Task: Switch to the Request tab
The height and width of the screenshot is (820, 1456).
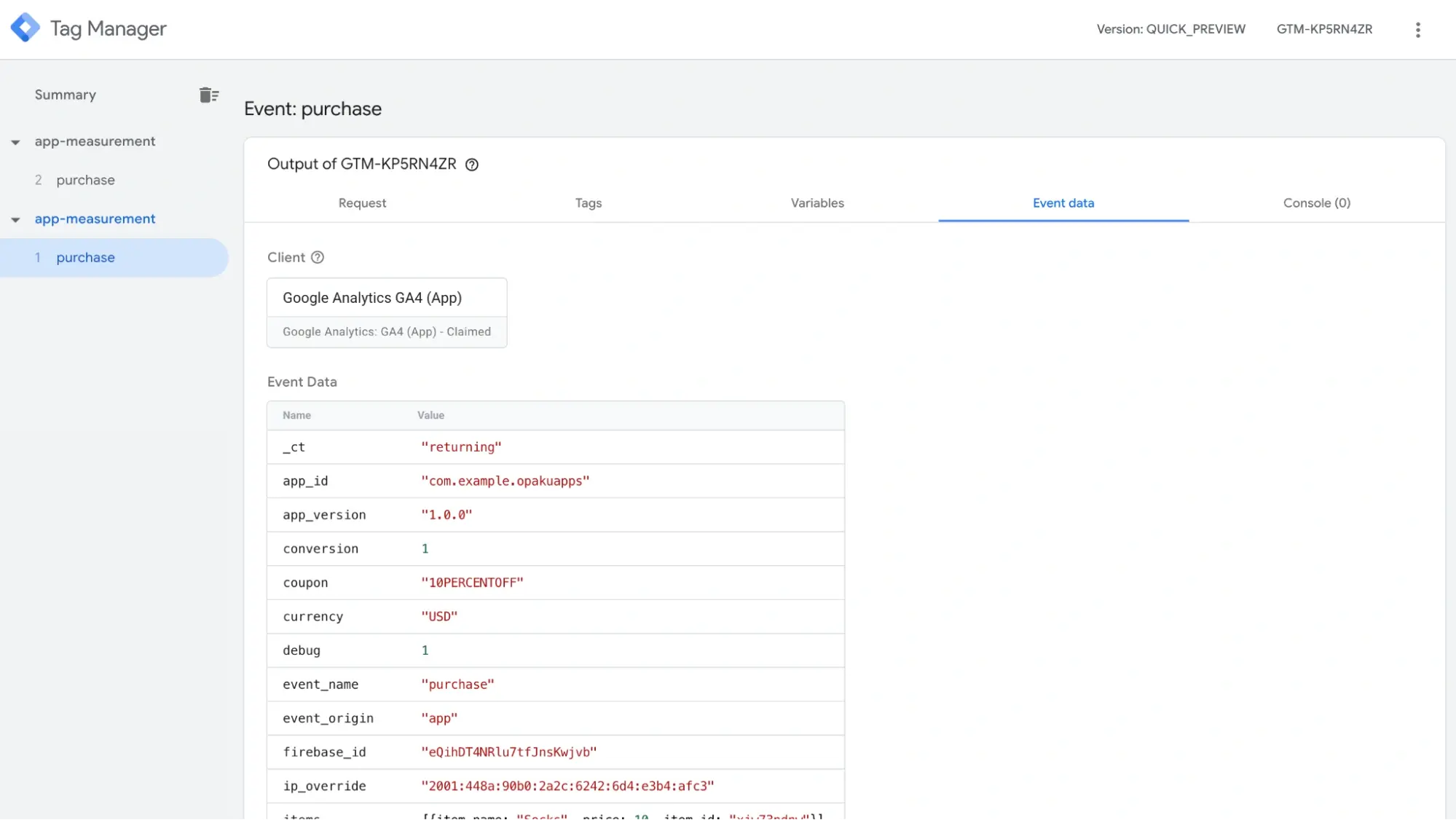Action: pos(362,203)
